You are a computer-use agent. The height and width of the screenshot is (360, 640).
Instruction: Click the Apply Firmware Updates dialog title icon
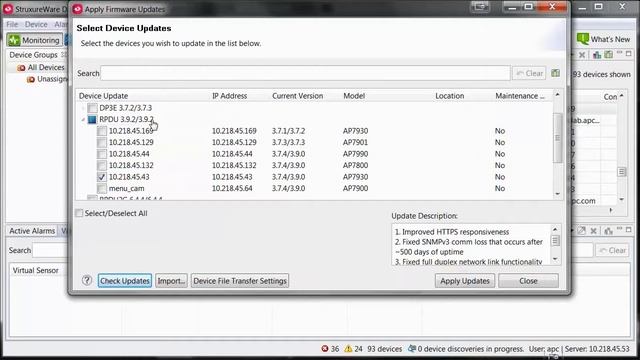[x=78, y=9]
